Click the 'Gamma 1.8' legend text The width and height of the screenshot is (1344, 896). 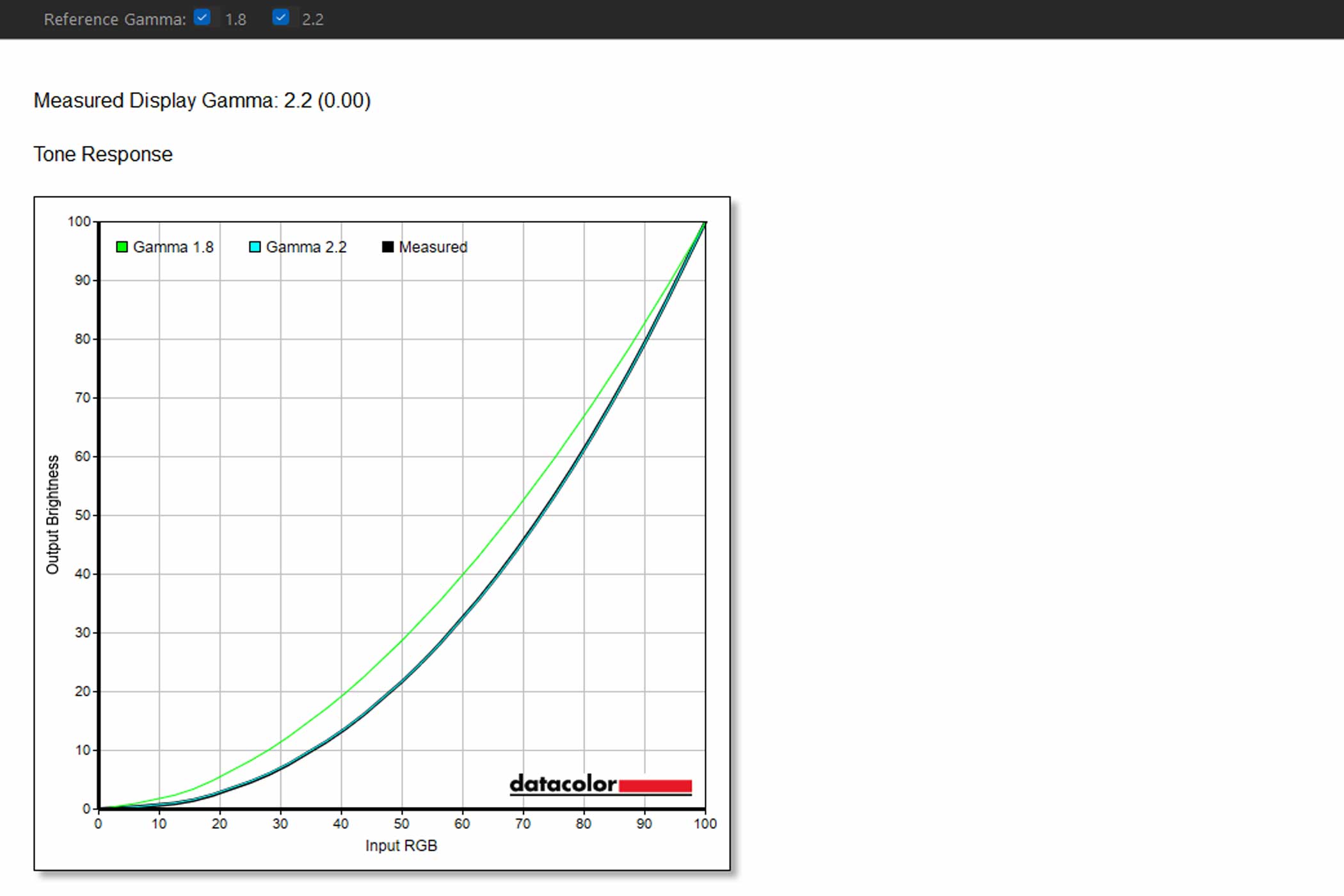173,247
